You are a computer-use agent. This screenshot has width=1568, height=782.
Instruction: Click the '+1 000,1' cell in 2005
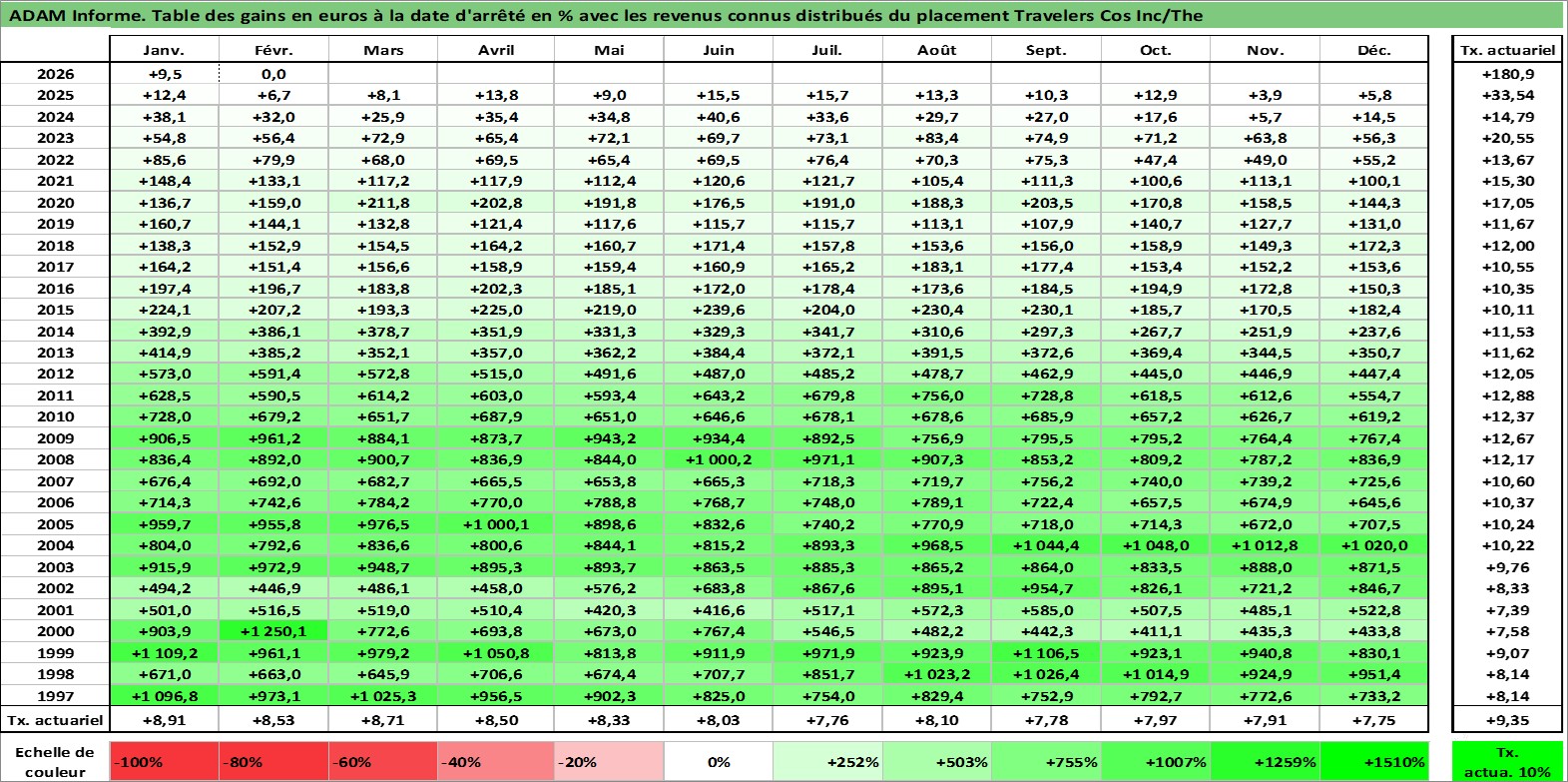click(x=496, y=524)
